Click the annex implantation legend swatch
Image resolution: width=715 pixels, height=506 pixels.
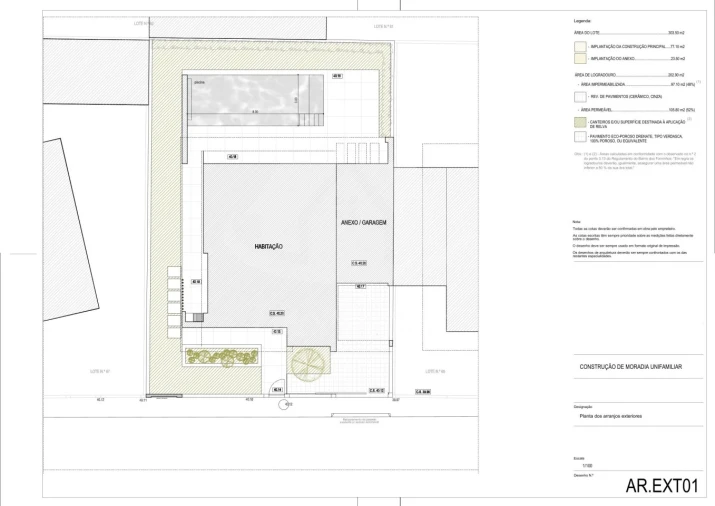(580, 60)
